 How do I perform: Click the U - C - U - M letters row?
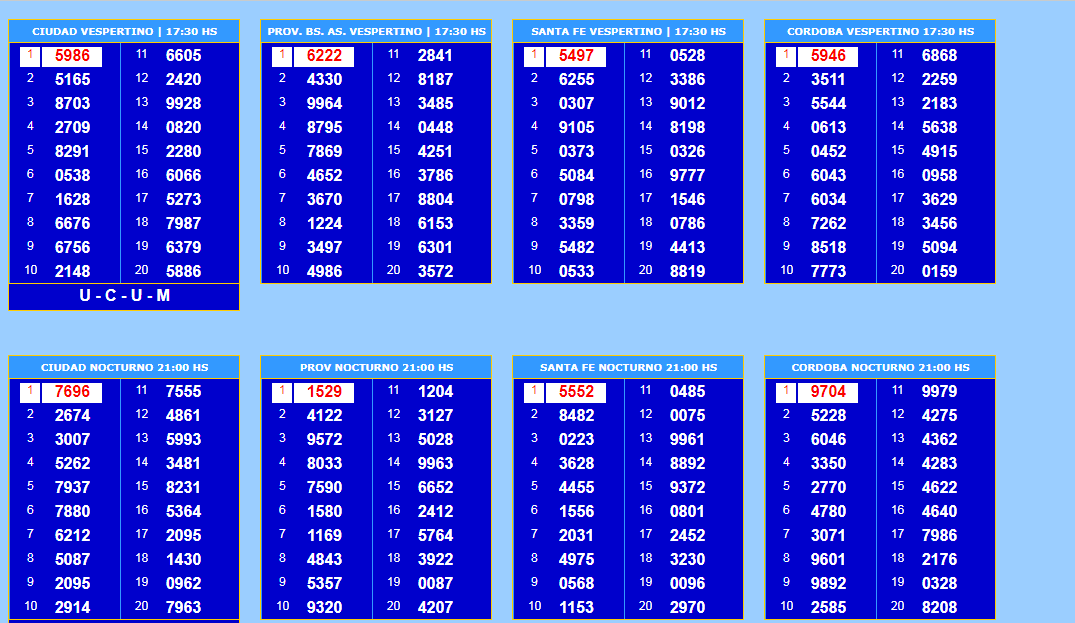tap(124, 296)
